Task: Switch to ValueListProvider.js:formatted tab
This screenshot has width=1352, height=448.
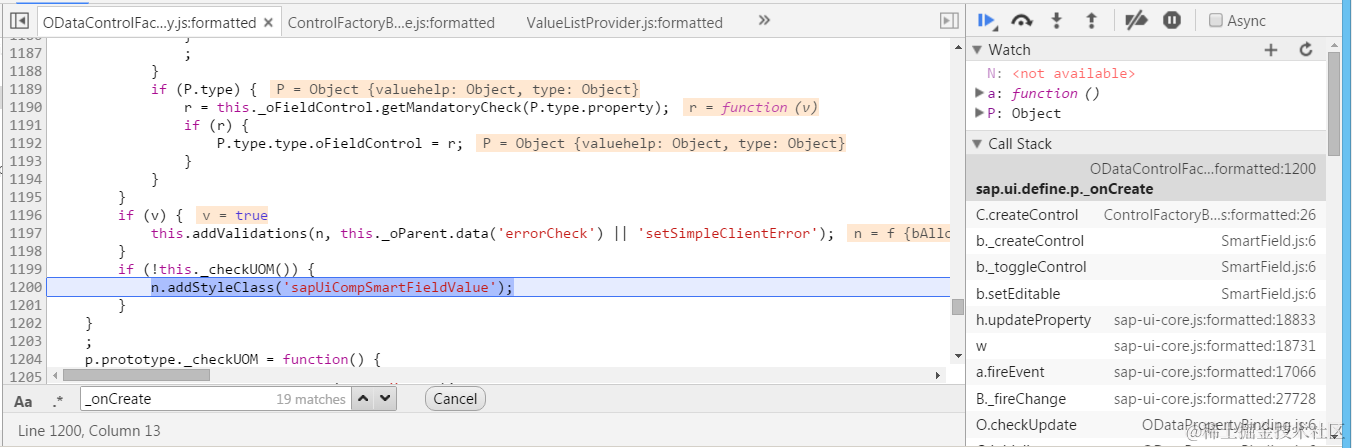Action: click(x=624, y=21)
